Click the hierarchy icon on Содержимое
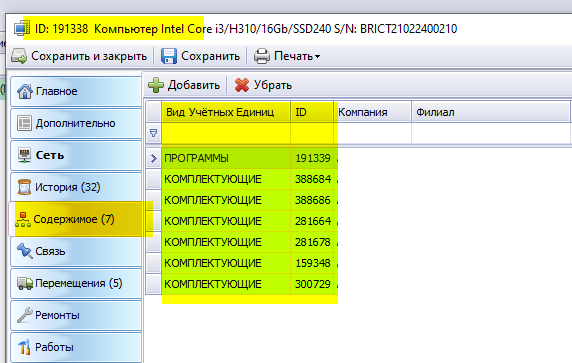 tap(23, 219)
